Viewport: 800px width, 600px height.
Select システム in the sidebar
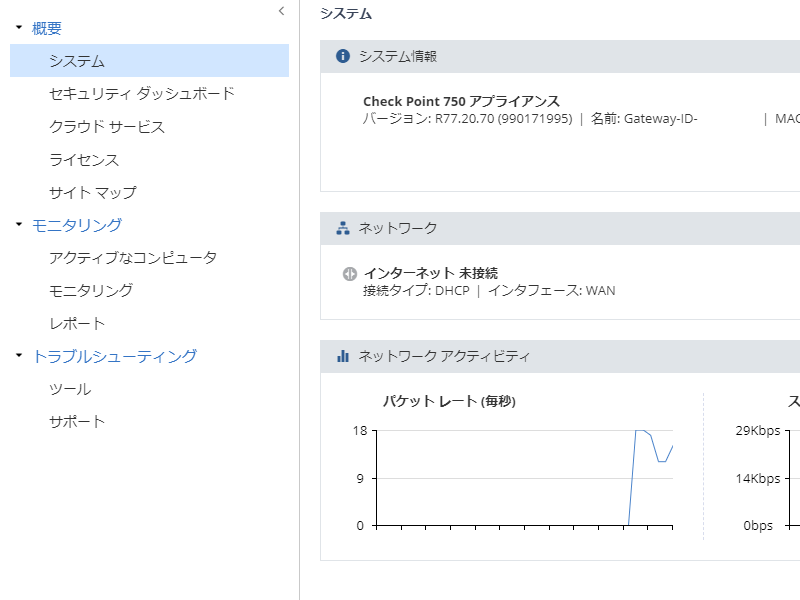point(77,61)
